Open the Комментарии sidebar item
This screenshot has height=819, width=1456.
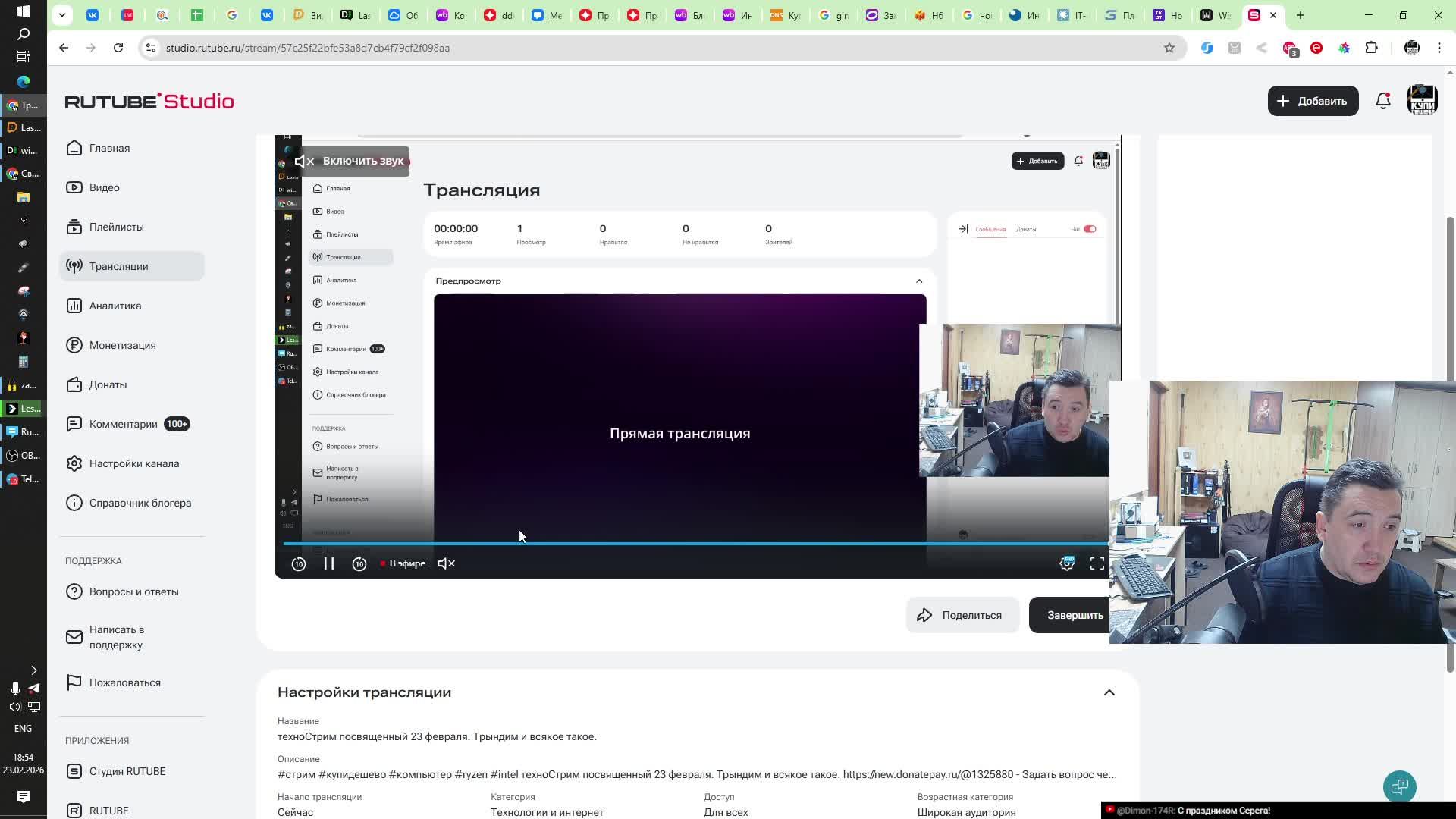click(124, 424)
